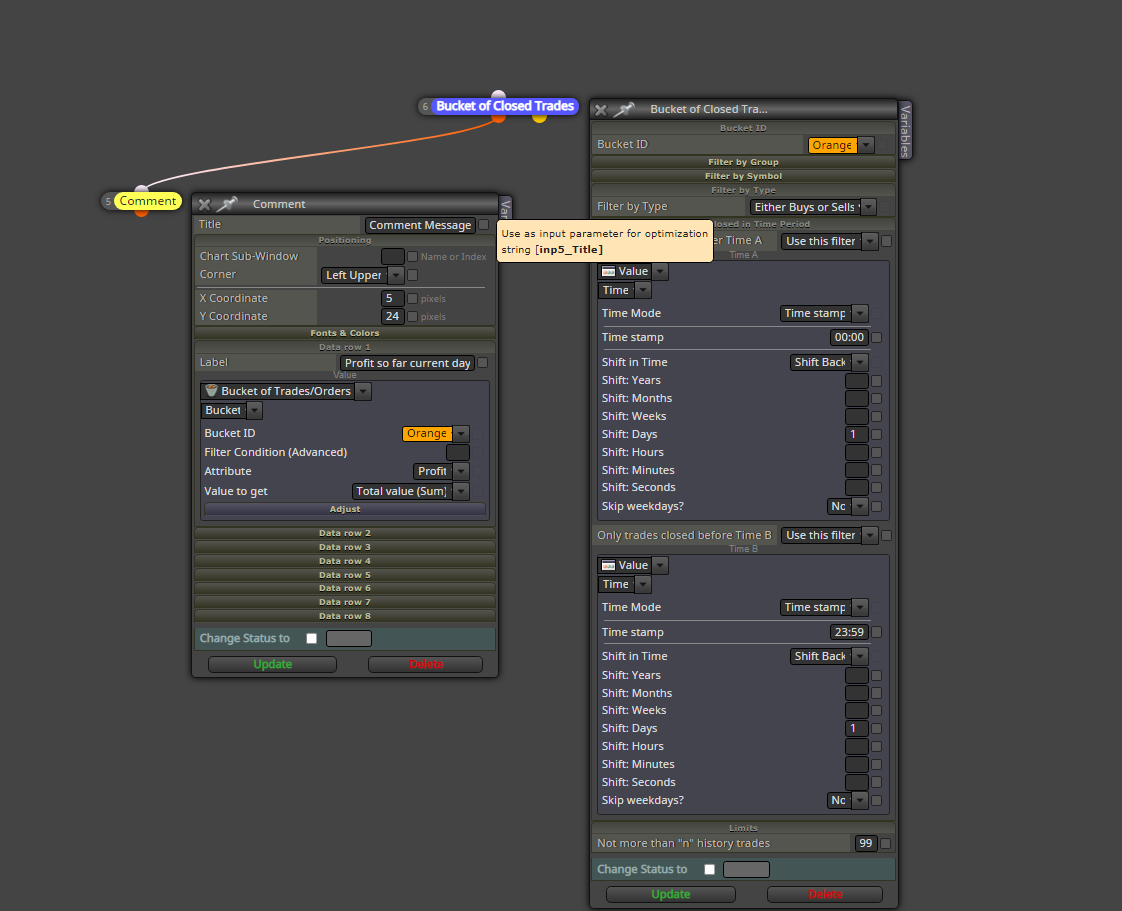Pin the Comment properties panel
The image size is (1122, 911).
(x=227, y=204)
